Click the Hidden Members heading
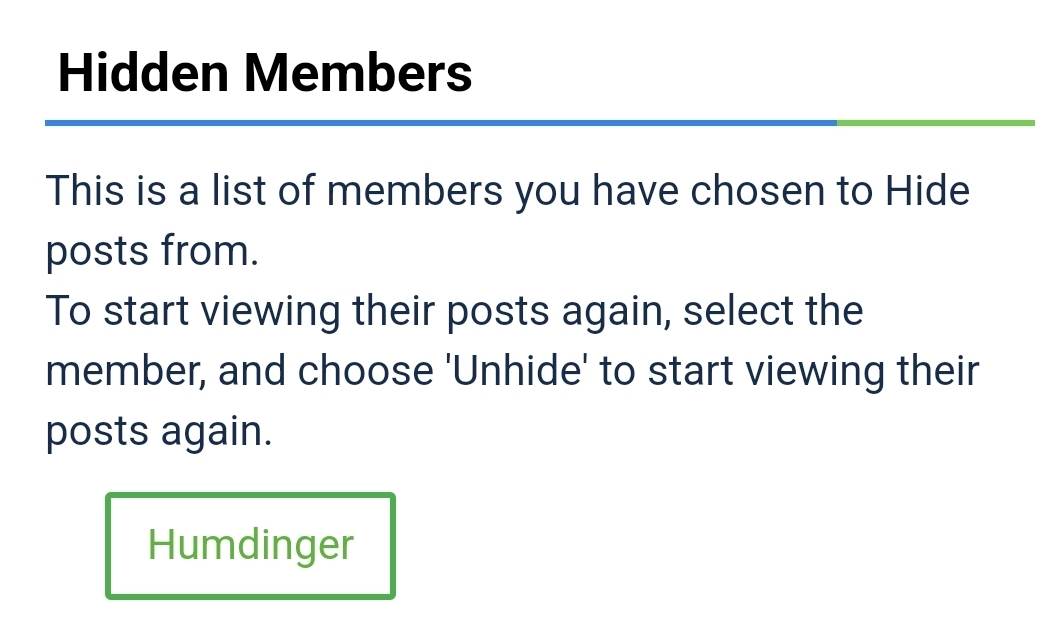The height and width of the screenshot is (628, 1045). coord(264,73)
